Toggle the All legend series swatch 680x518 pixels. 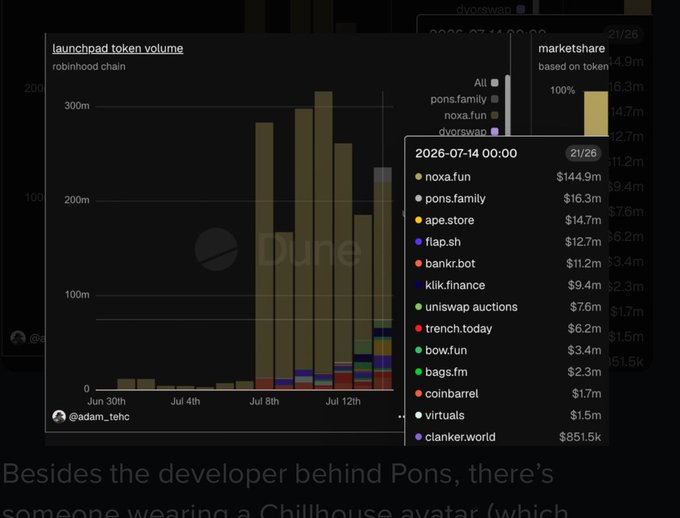(494, 83)
